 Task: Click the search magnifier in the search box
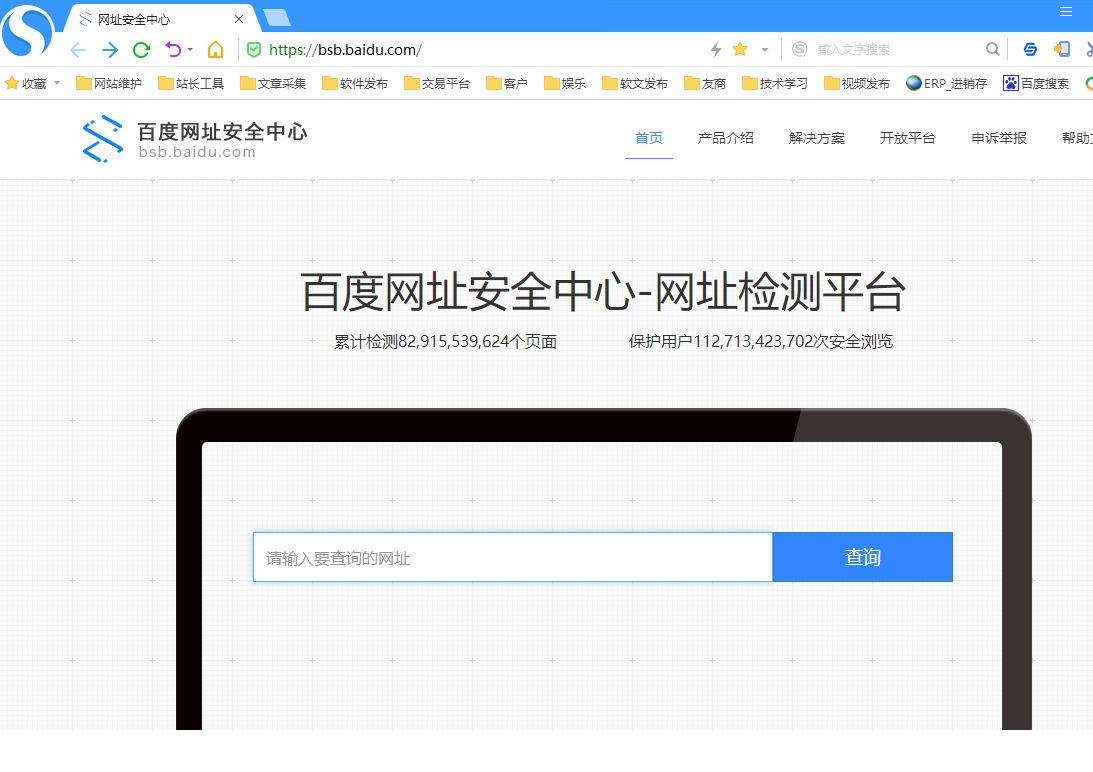(992, 48)
